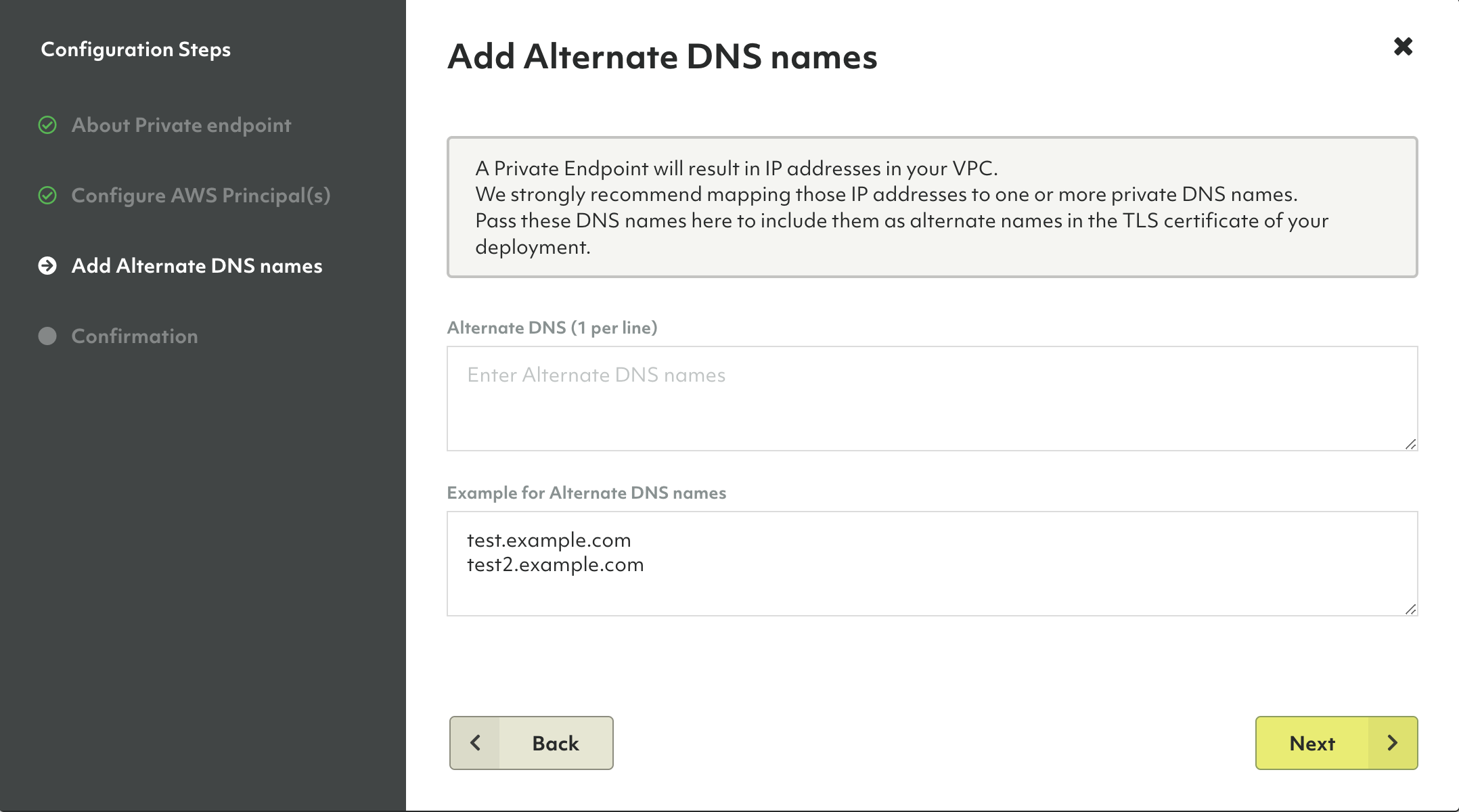
Task: Click right chevron on the Next button
Action: (x=1392, y=743)
